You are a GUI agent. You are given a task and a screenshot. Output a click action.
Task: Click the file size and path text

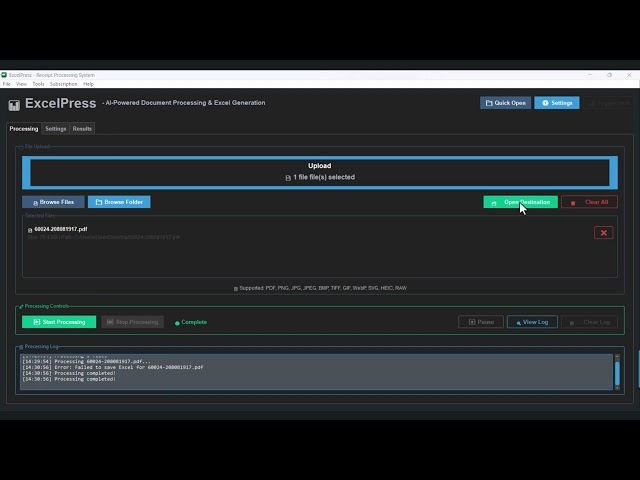point(104,237)
